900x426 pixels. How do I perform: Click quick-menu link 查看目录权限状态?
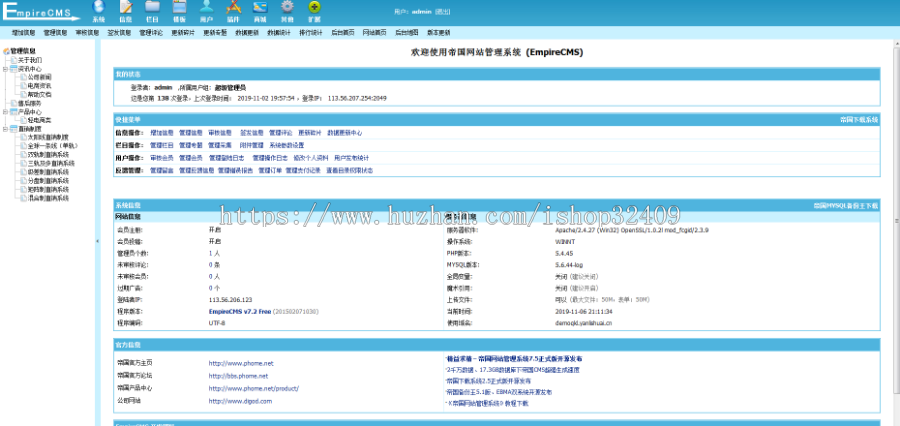(350, 171)
